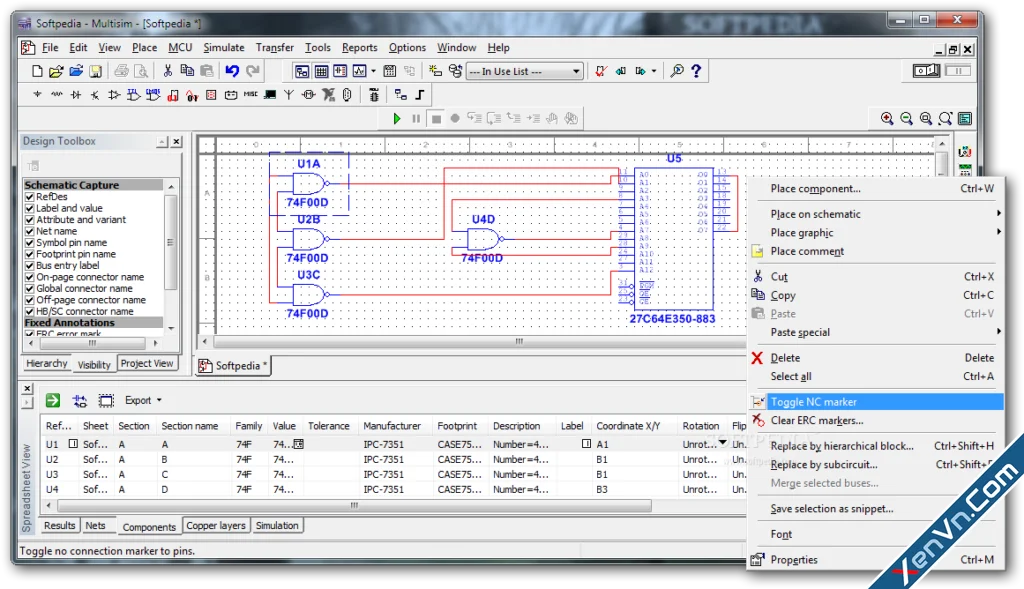Viewport: 1024px width, 589px height.
Task: Place a basic resistor component
Action: (x=57, y=95)
